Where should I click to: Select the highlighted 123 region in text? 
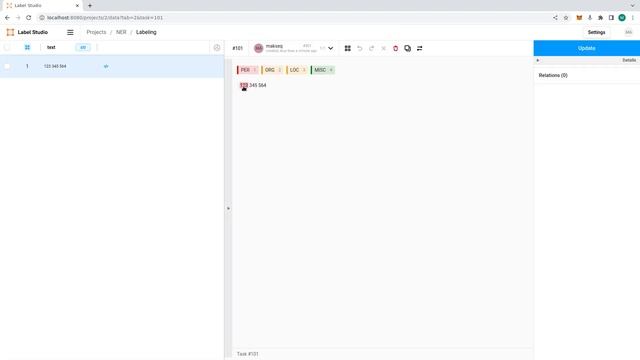(244, 85)
